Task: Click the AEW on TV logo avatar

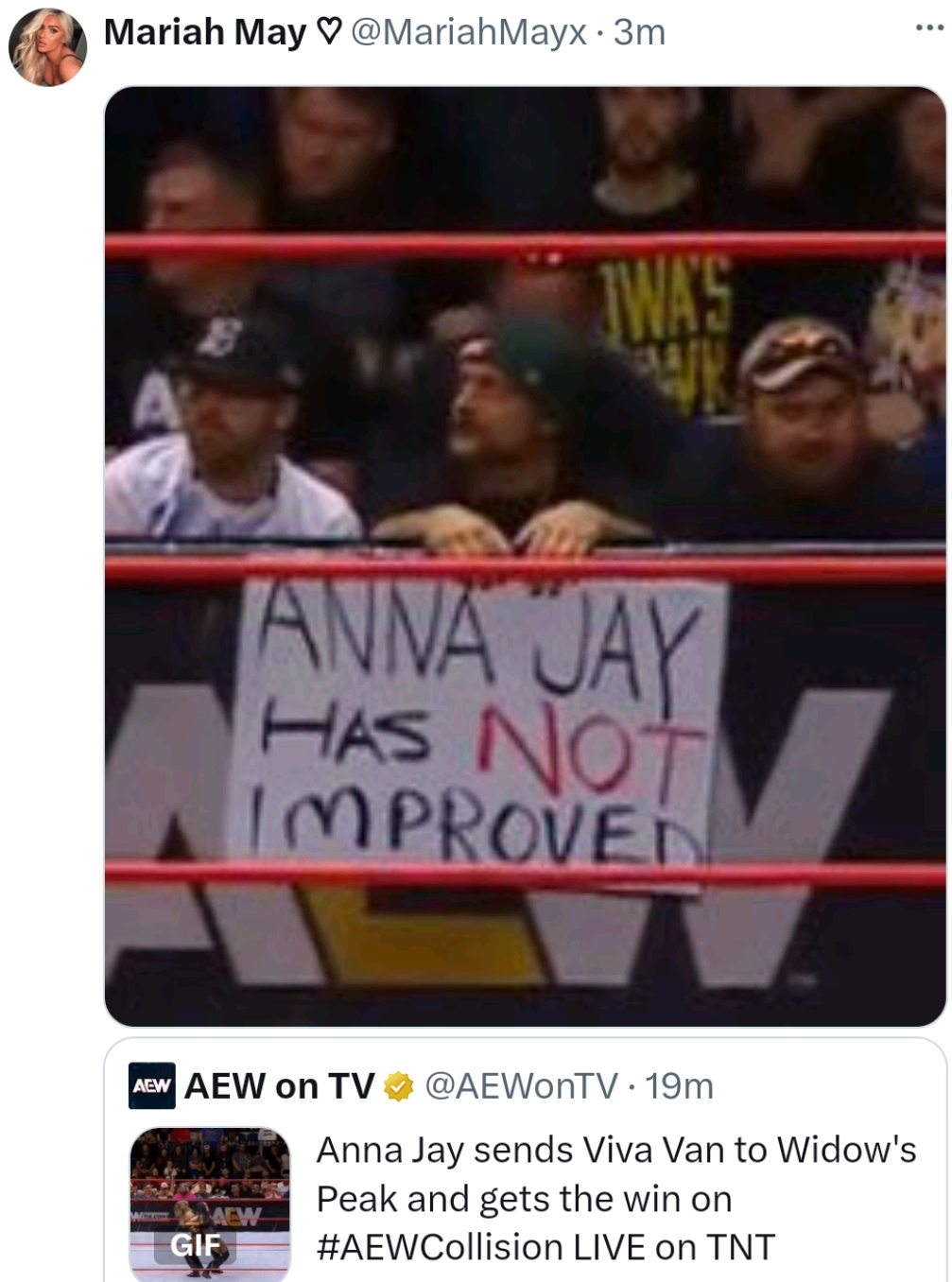Action: [152, 1085]
